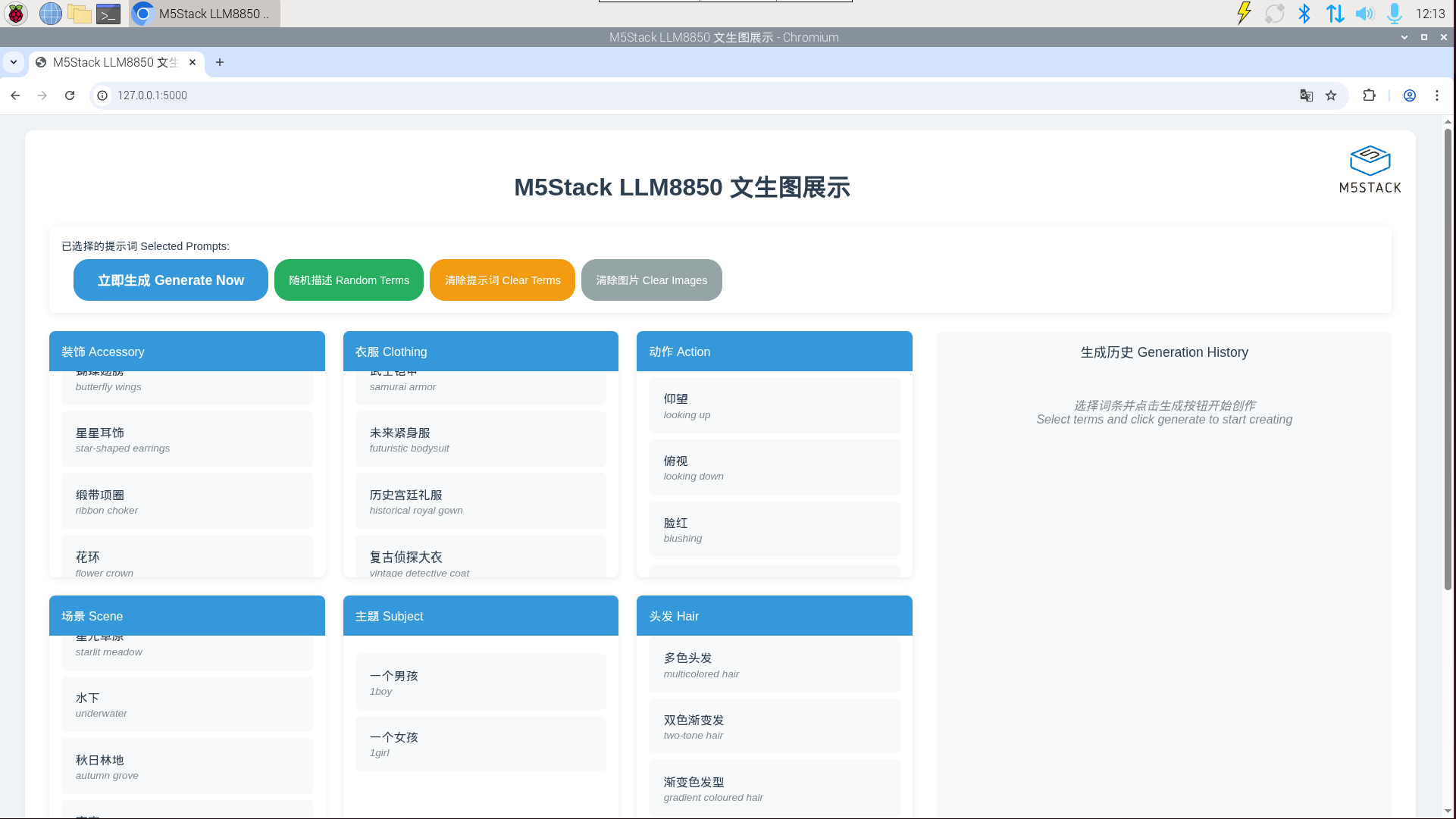Select the starlit meadow scene
1456x819 pixels.
(187, 652)
